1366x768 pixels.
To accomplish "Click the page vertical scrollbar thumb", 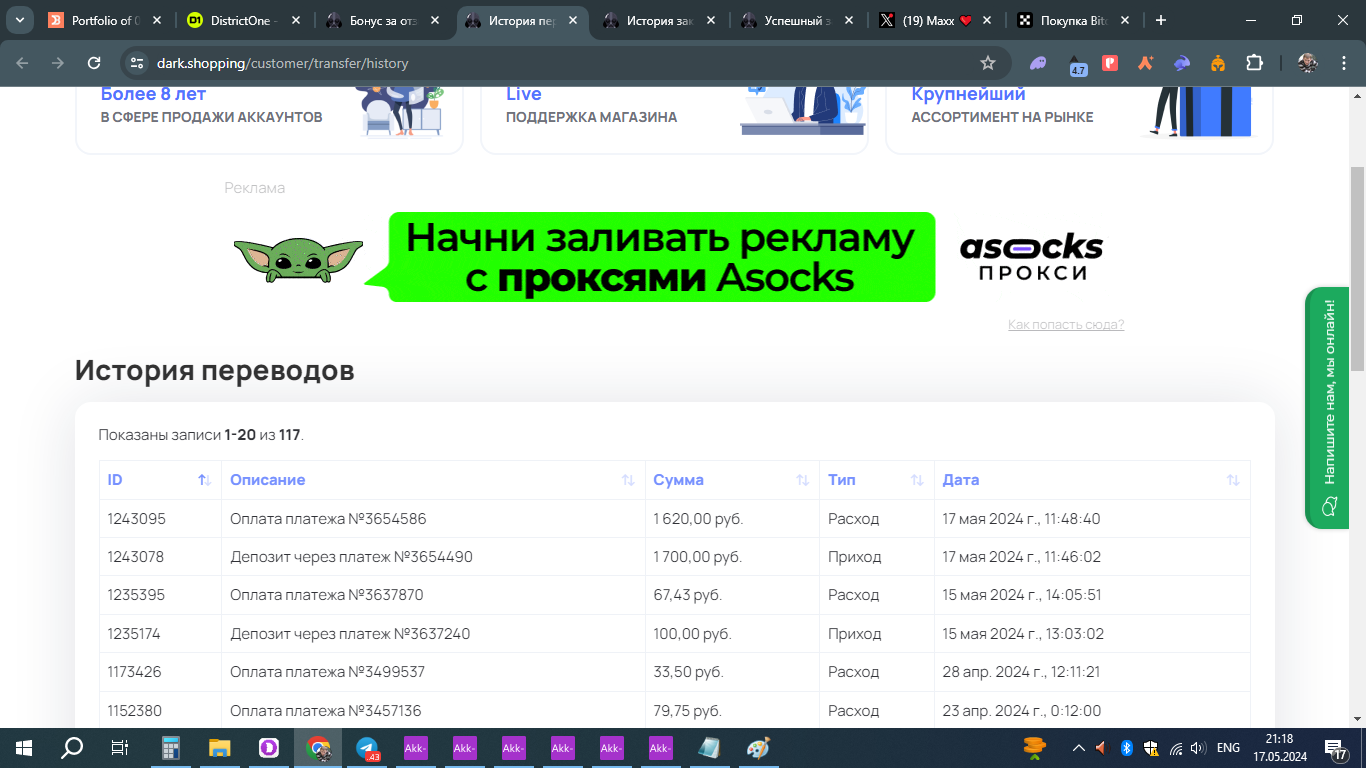I will click(x=1357, y=267).
